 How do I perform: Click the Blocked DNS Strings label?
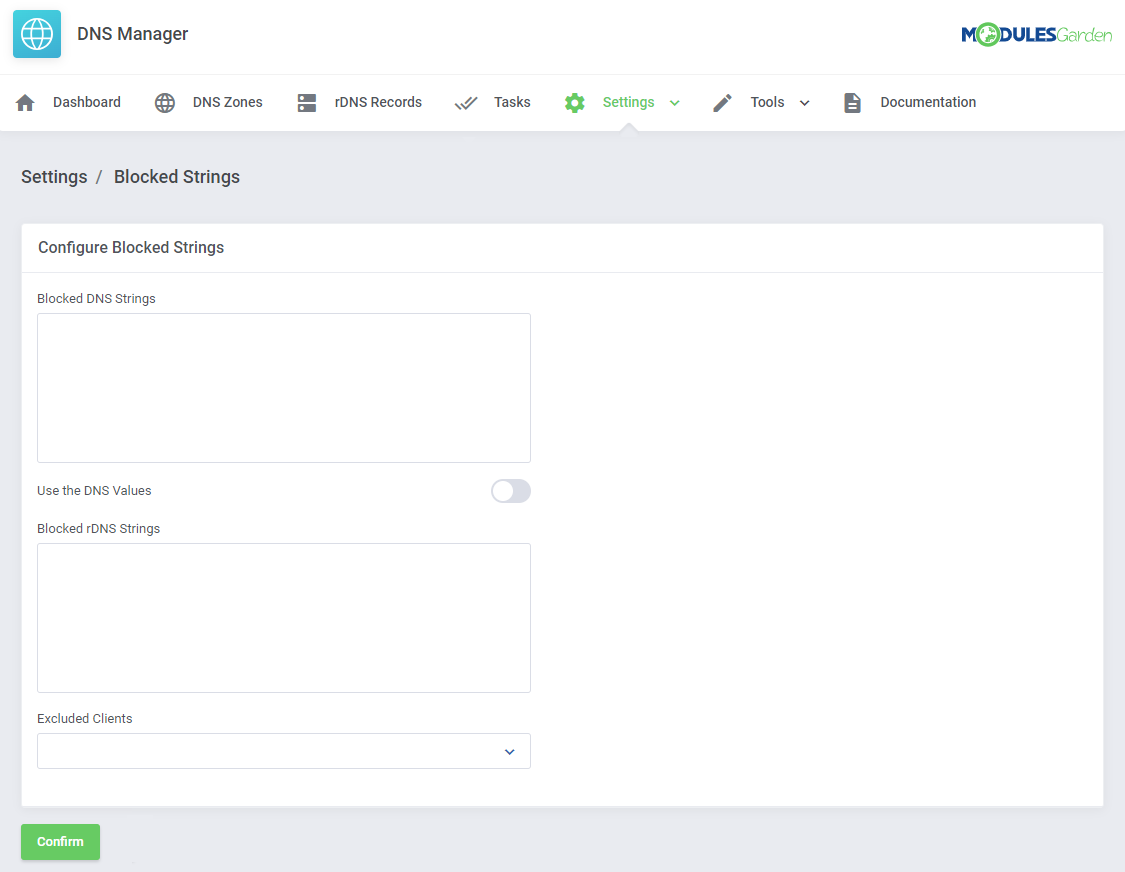coord(96,299)
